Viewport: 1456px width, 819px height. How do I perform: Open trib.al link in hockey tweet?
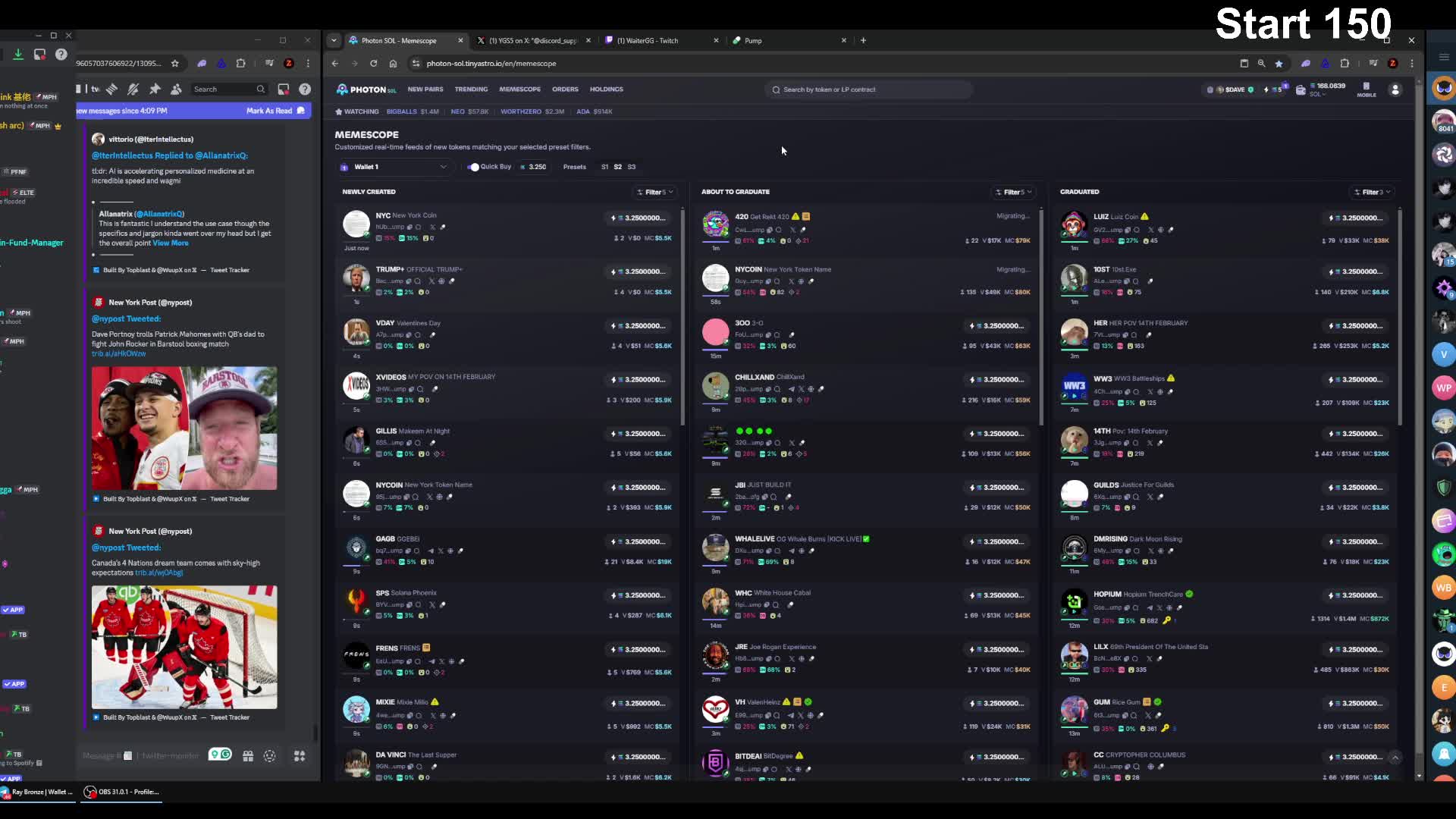tap(158, 573)
